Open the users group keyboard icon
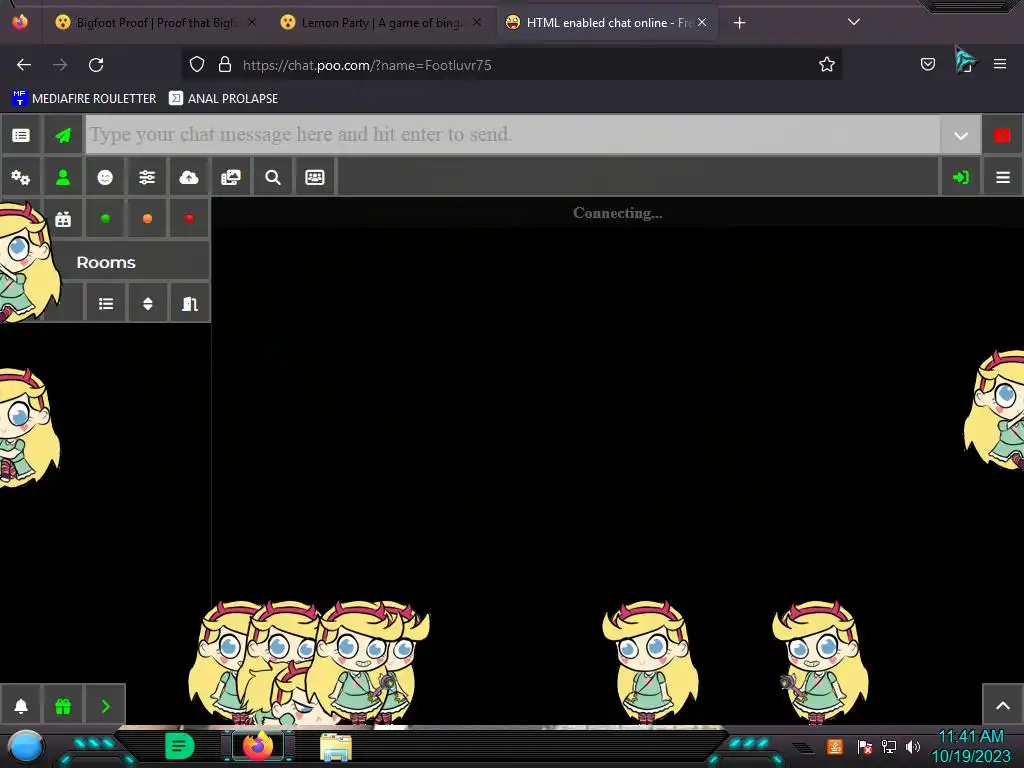 coord(315,177)
